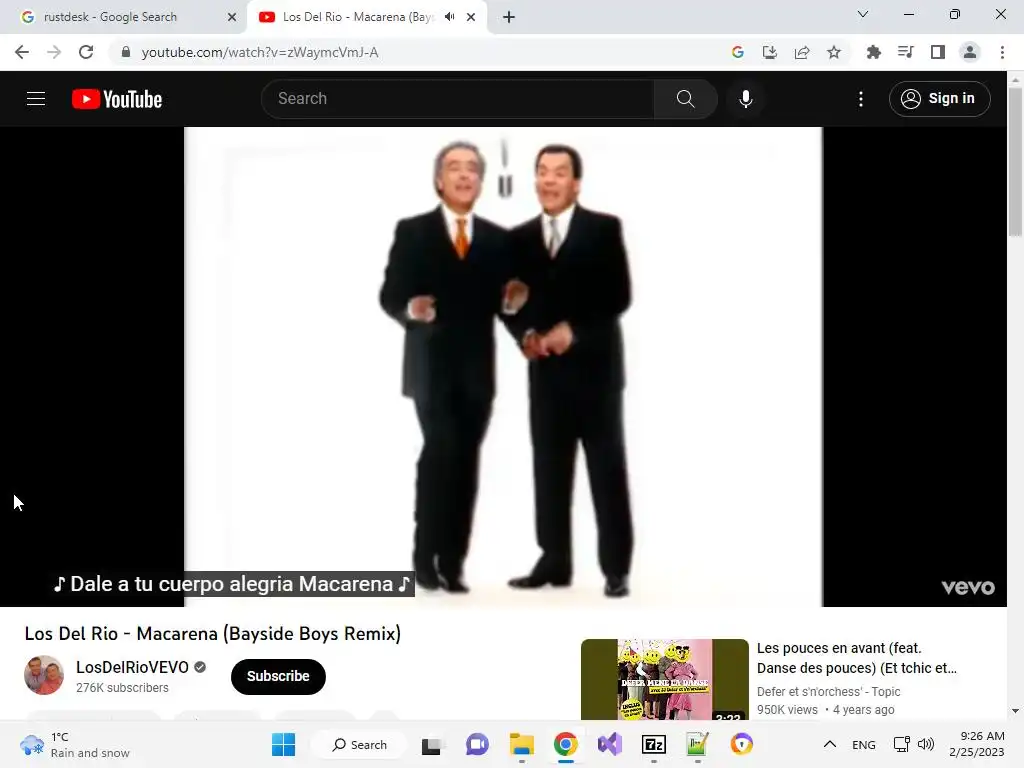Image resolution: width=1024 pixels, height=768 pixels.
Task: Go forward in browser history
Action: point(54,52)
